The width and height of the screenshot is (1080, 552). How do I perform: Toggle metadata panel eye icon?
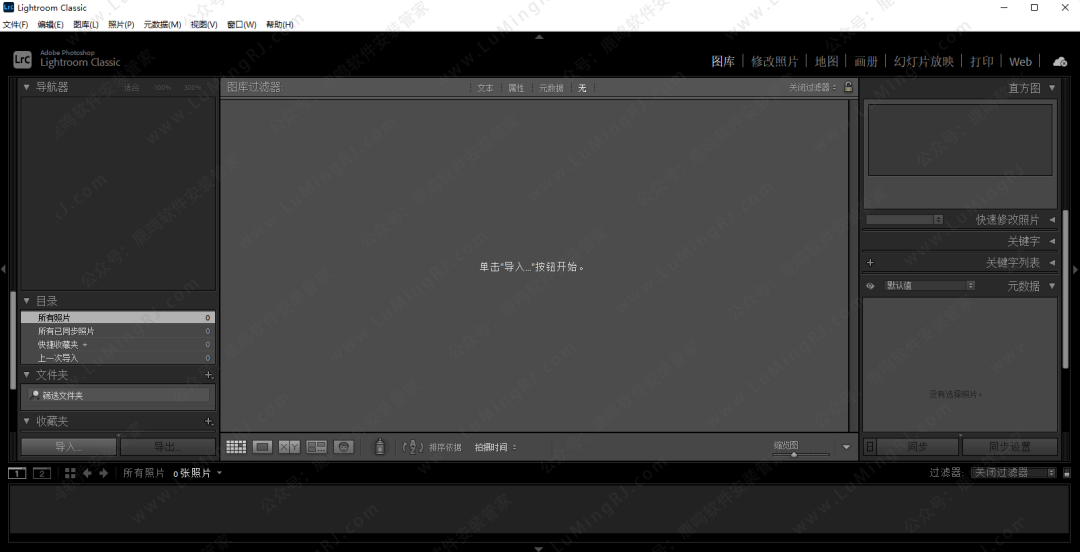[870, 286]
